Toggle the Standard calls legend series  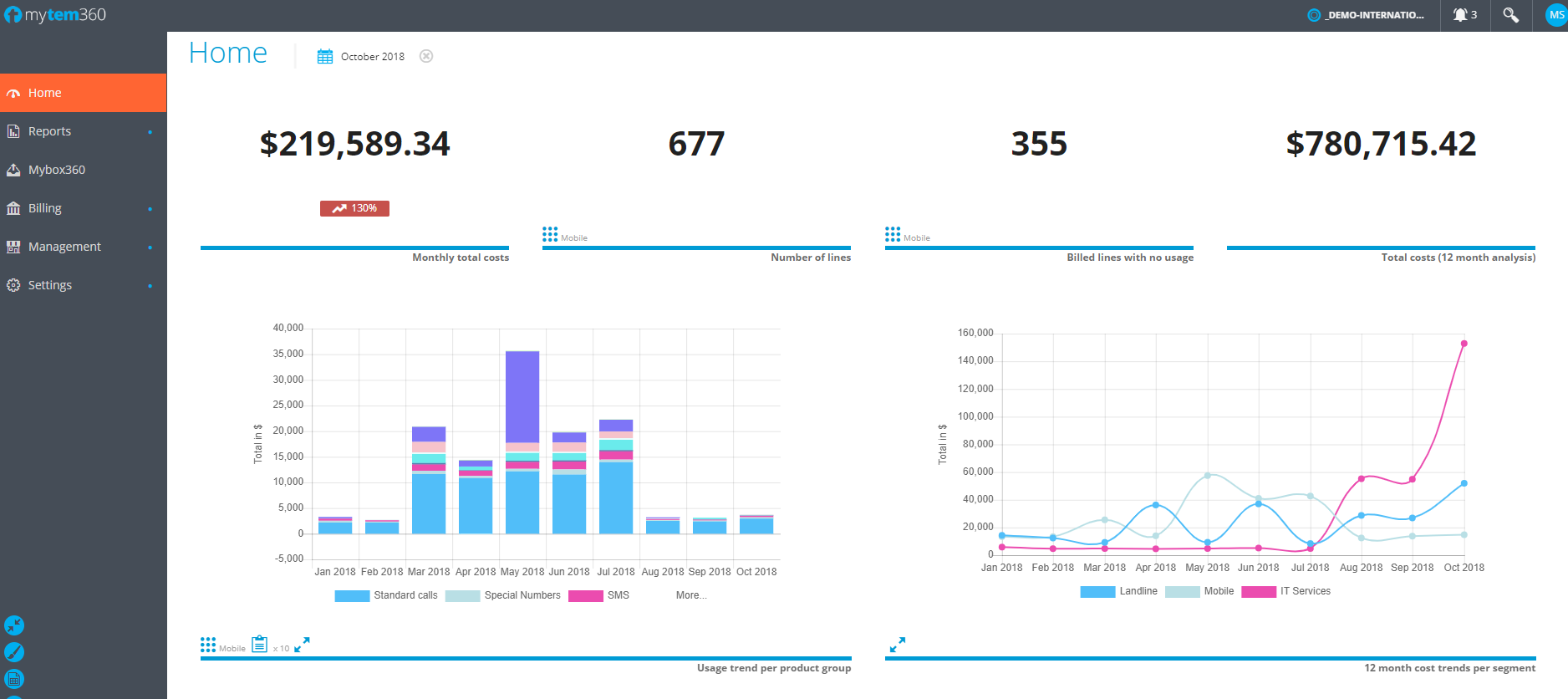coord(386,595)
